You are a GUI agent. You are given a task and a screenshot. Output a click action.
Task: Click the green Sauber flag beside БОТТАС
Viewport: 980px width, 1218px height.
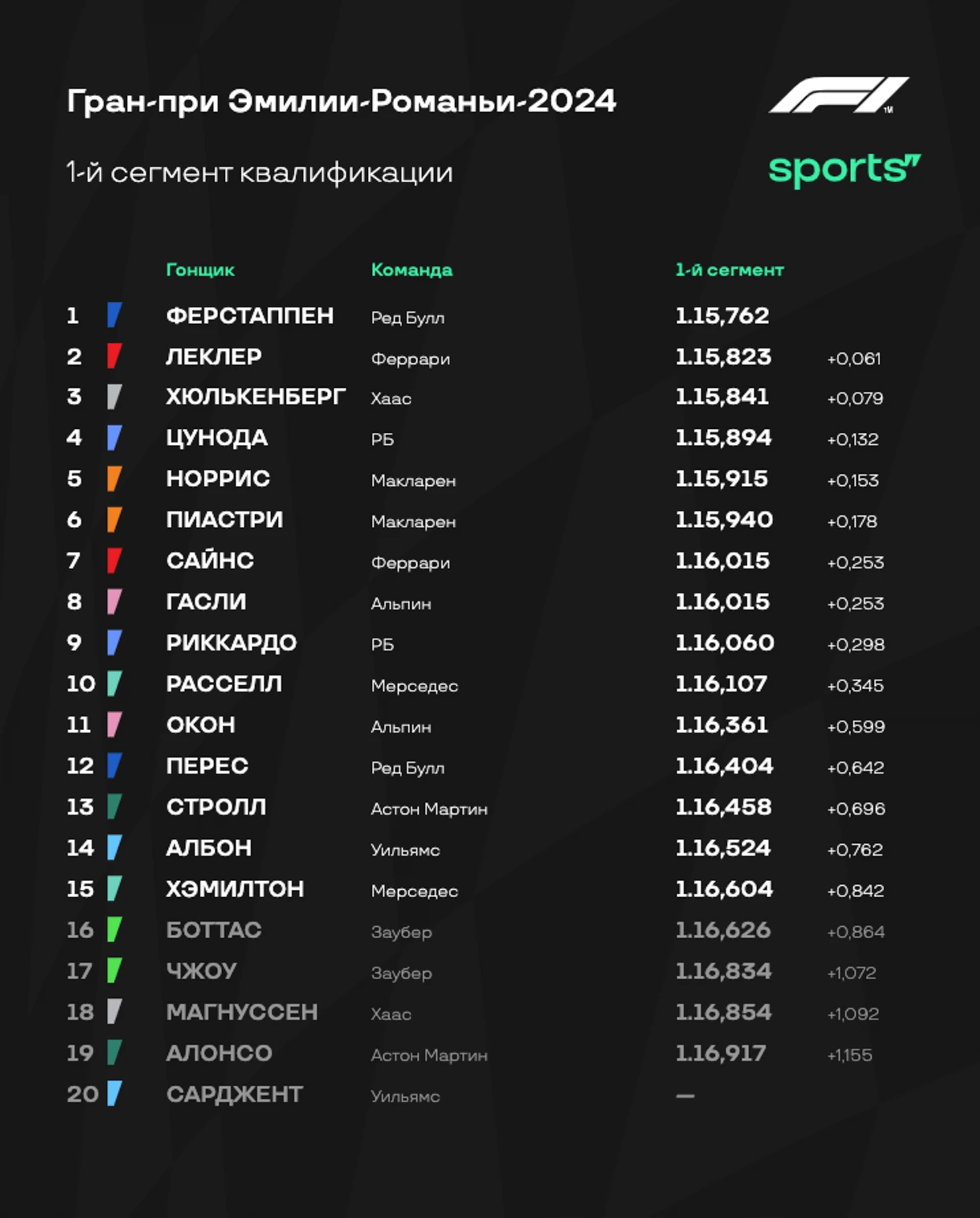pyautogui.click(x=114, y=929)
